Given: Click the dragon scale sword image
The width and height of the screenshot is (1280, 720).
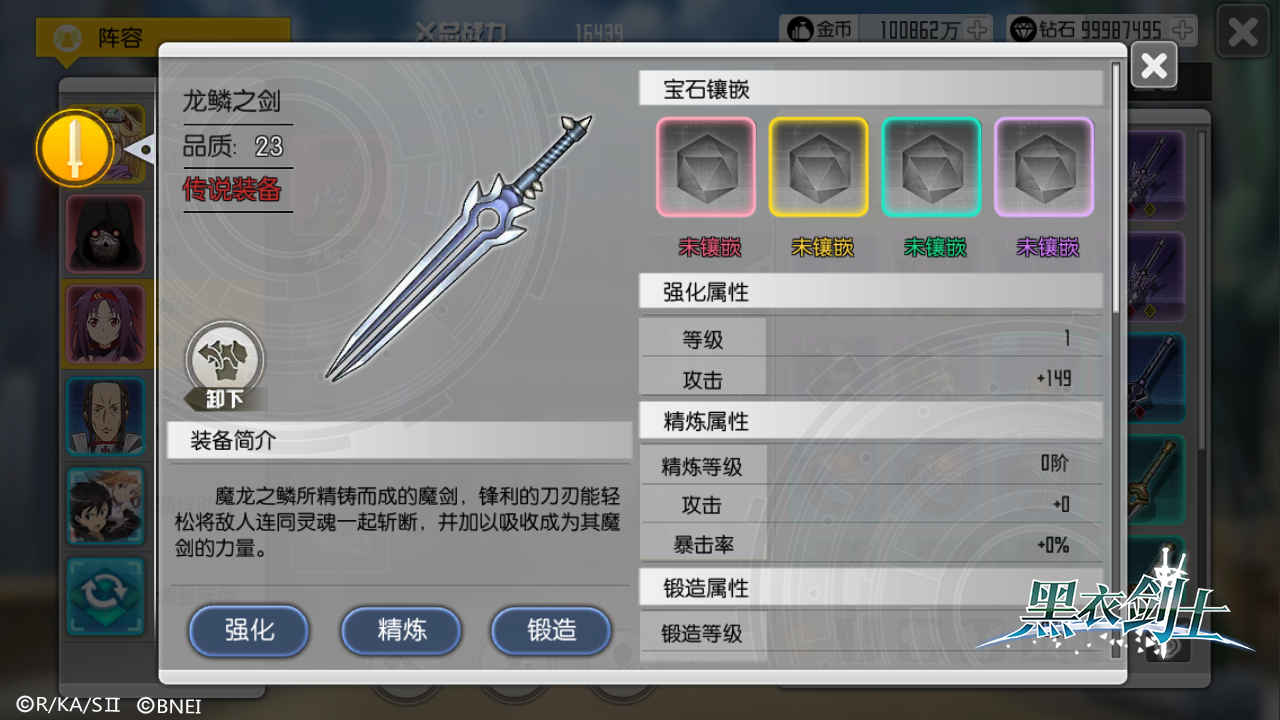Looking at the screenshot, I should coord(458,248).
